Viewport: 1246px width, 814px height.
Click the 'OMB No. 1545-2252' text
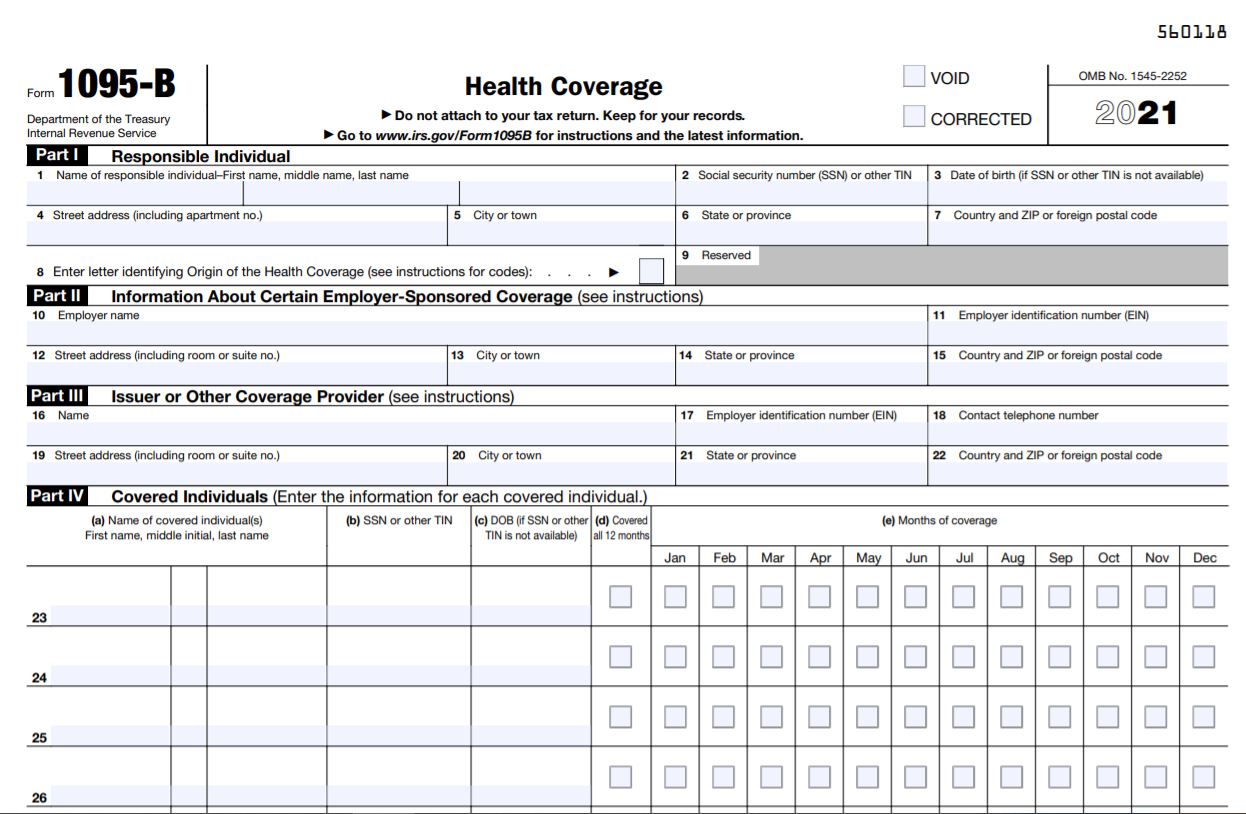[x=1133, y=76]
